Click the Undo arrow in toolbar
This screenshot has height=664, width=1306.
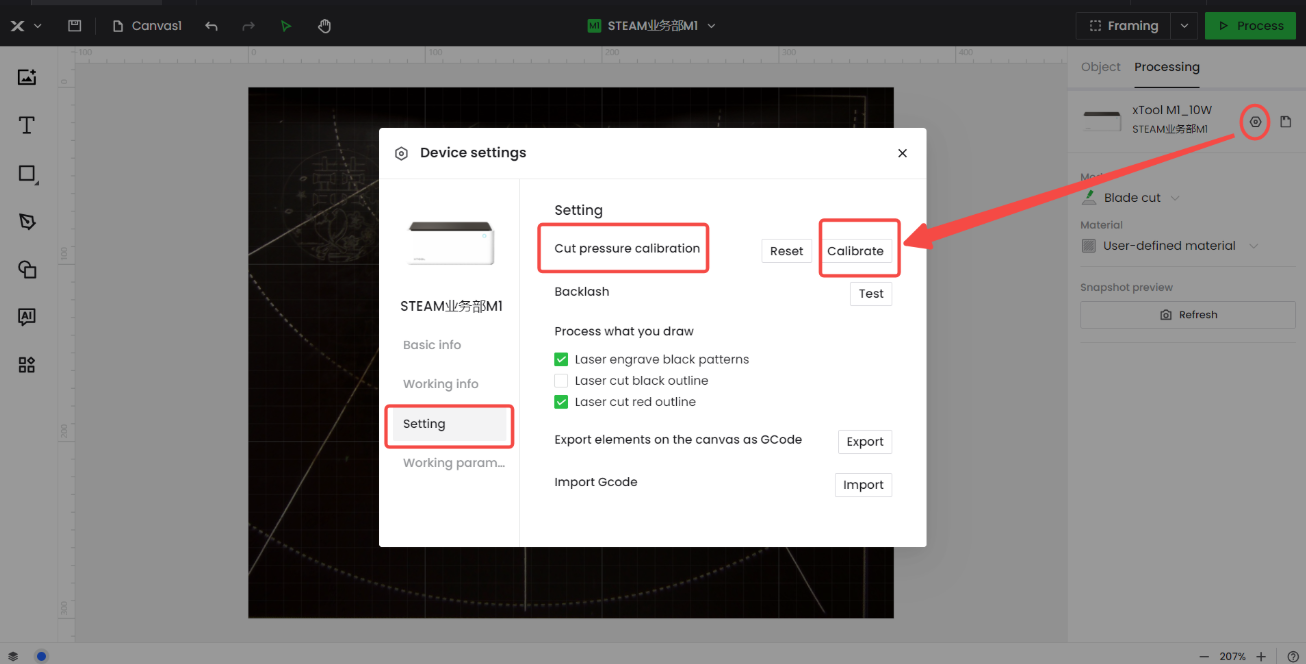[x=211, y=26]
